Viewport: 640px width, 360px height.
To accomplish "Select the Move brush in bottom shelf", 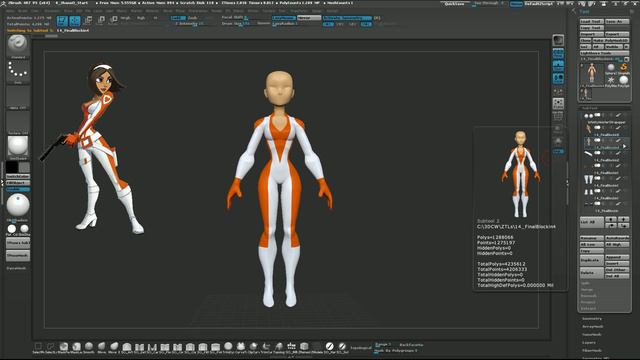I will (102, 347).
